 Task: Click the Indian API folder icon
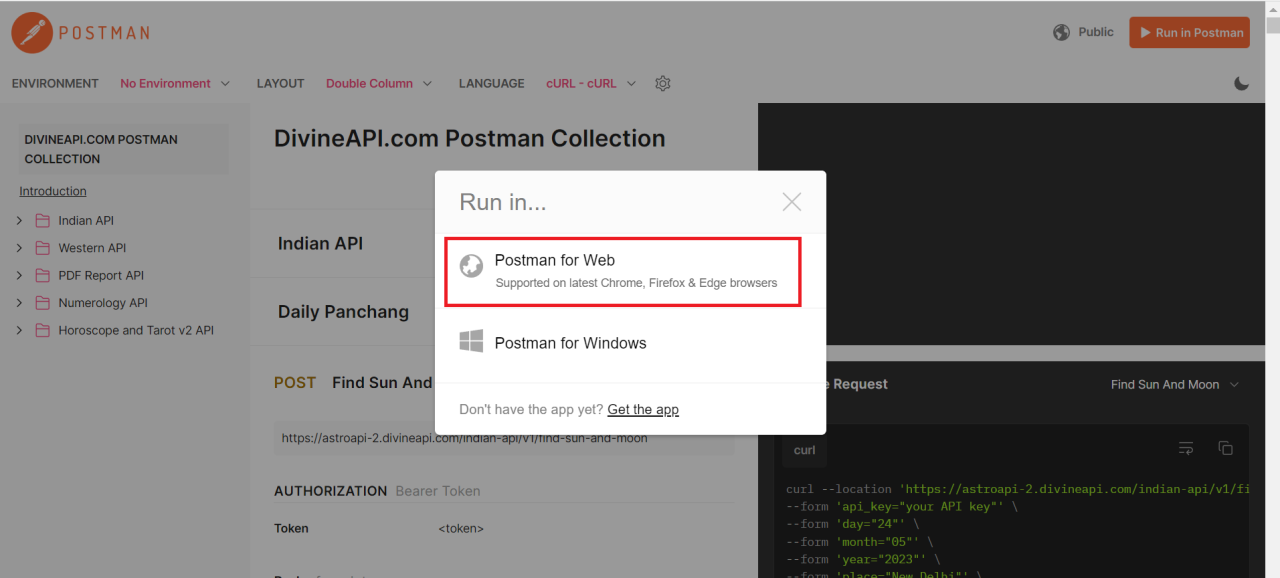tap(42, 220)
